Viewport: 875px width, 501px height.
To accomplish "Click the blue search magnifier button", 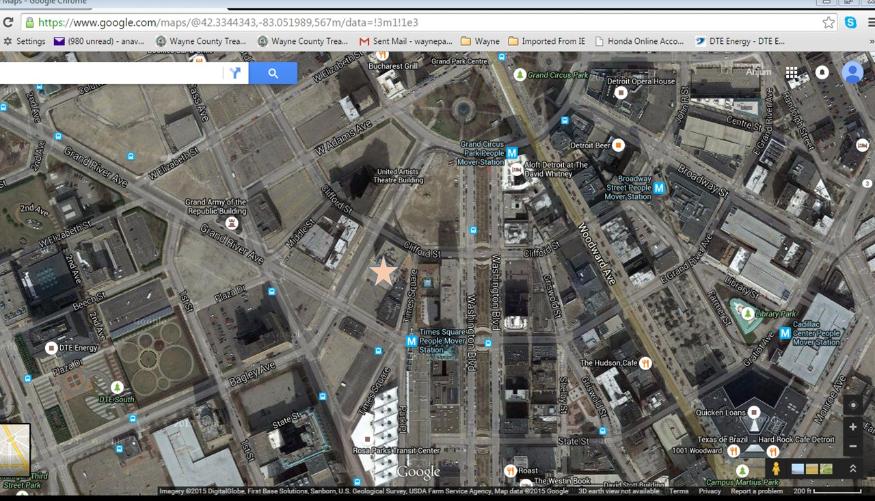I will click(x=273, y=73).
